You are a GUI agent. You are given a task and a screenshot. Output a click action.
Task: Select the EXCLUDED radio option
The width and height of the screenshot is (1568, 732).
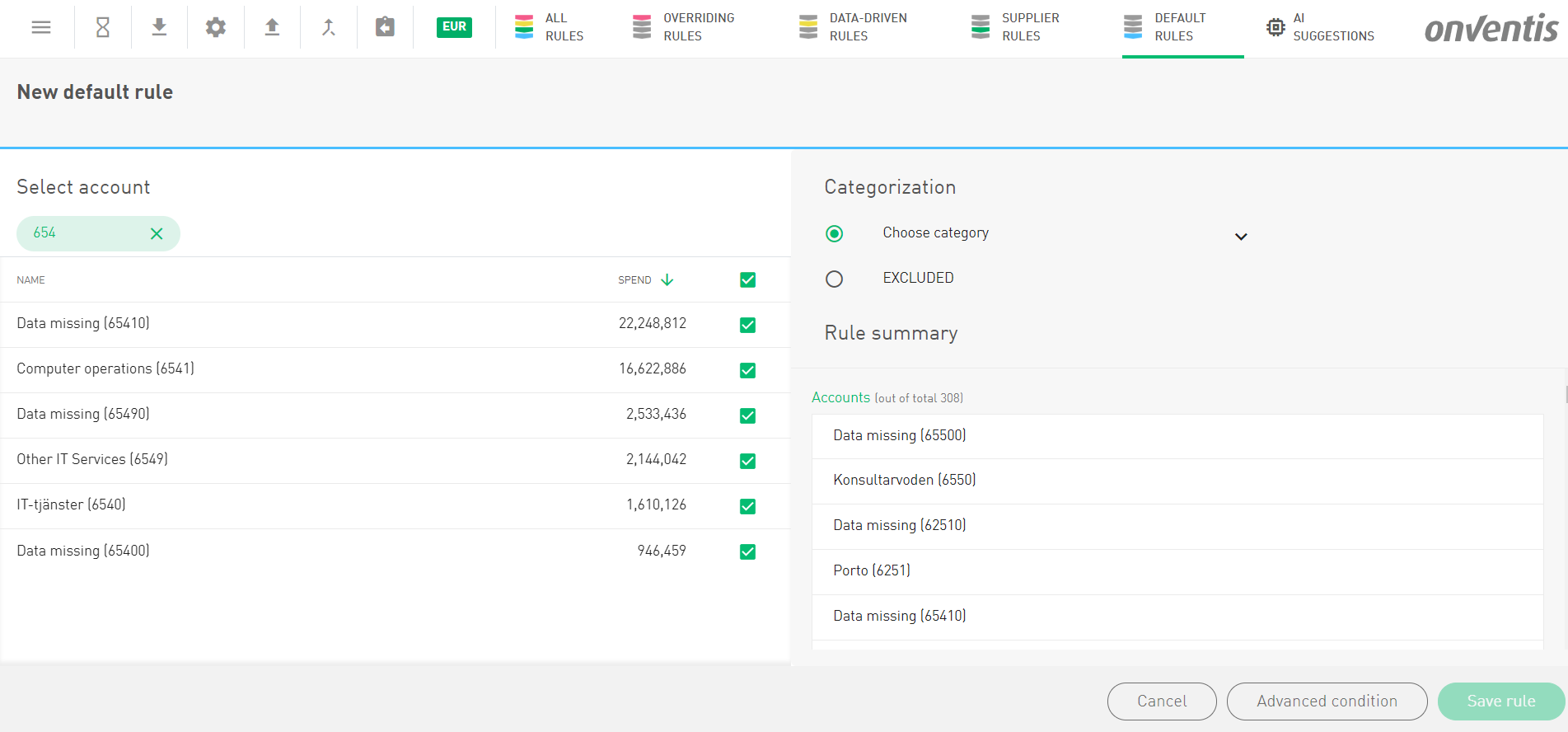[x=834, y=279]
